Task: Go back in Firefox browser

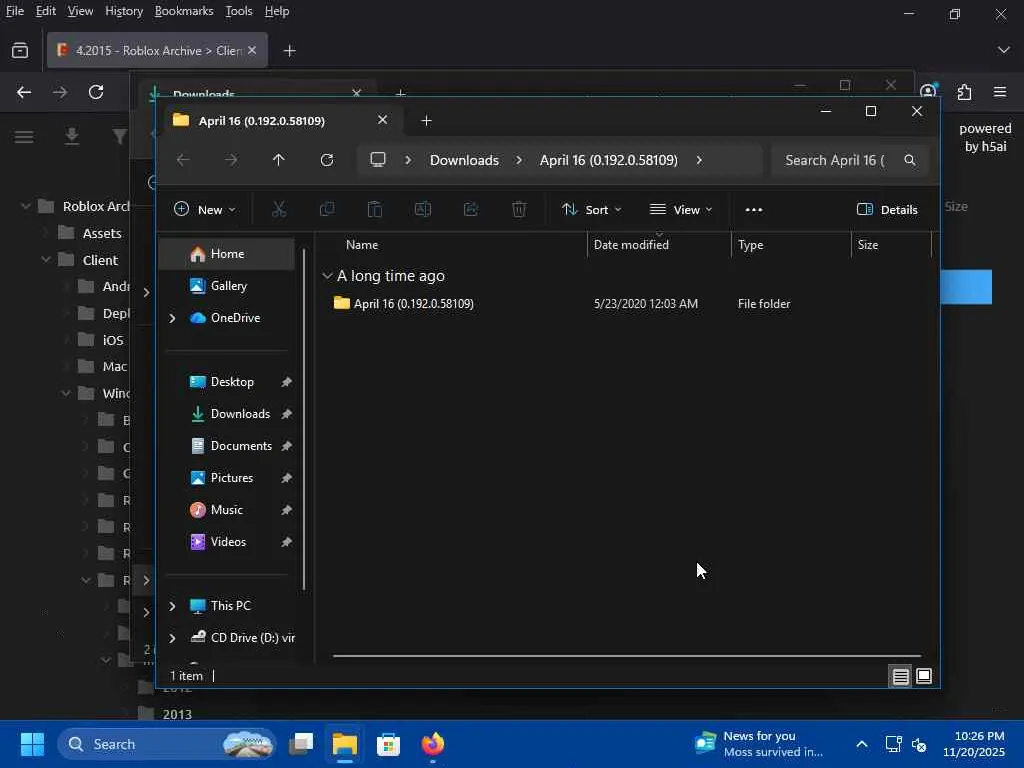Action: pyautogui.click(x=24, y=92)
